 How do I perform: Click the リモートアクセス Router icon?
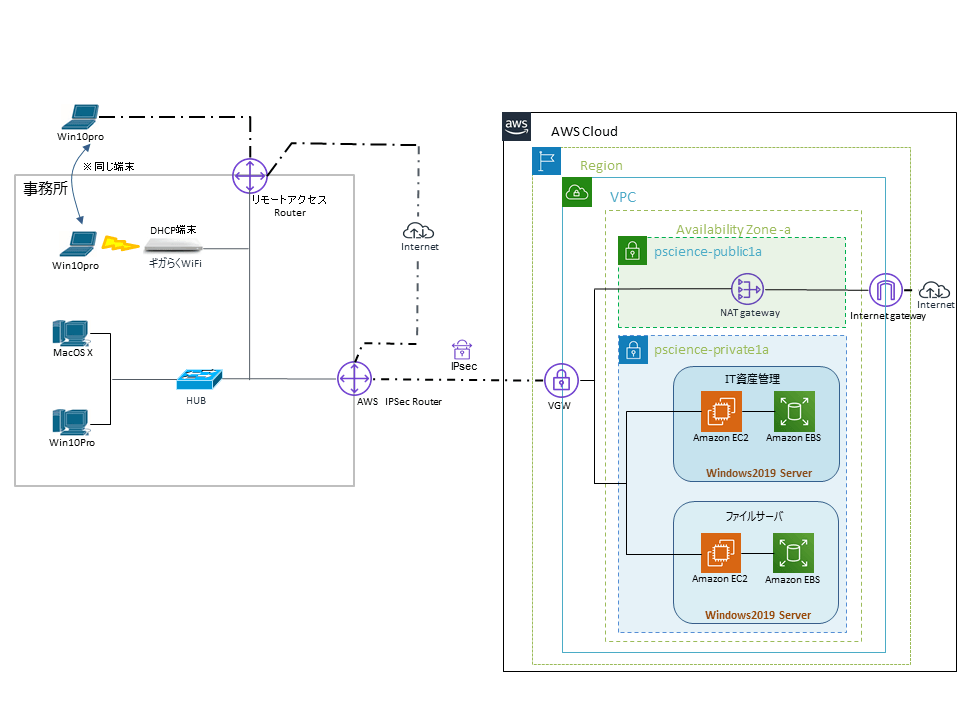point(248,175)
